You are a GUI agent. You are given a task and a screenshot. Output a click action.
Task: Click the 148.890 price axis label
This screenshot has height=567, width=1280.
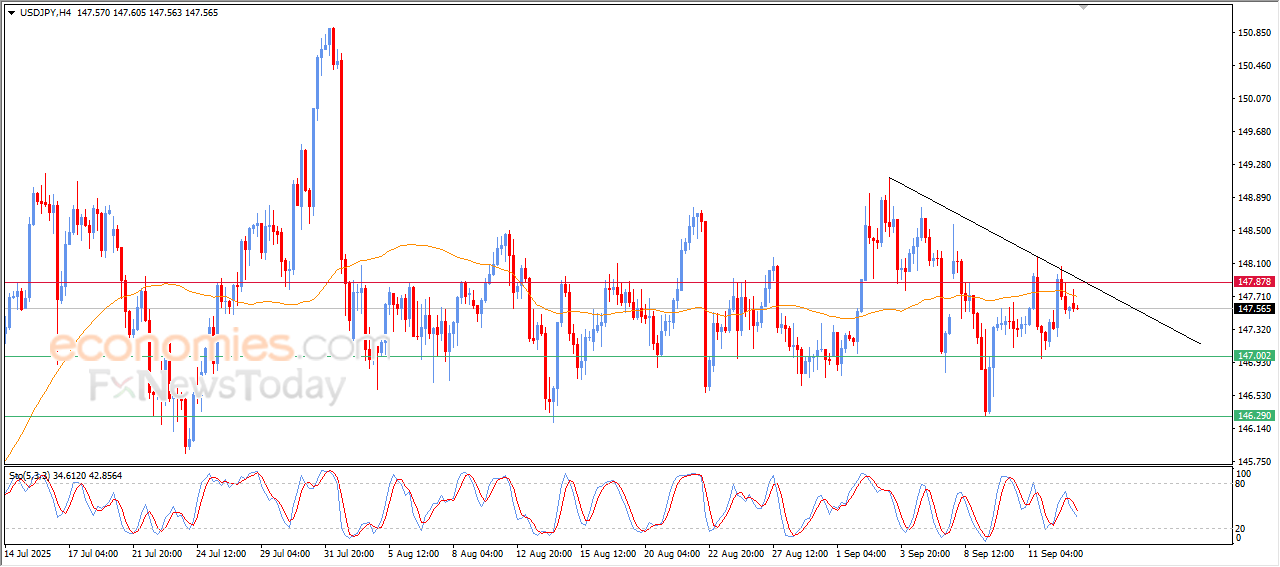(x=1254, y=198)
